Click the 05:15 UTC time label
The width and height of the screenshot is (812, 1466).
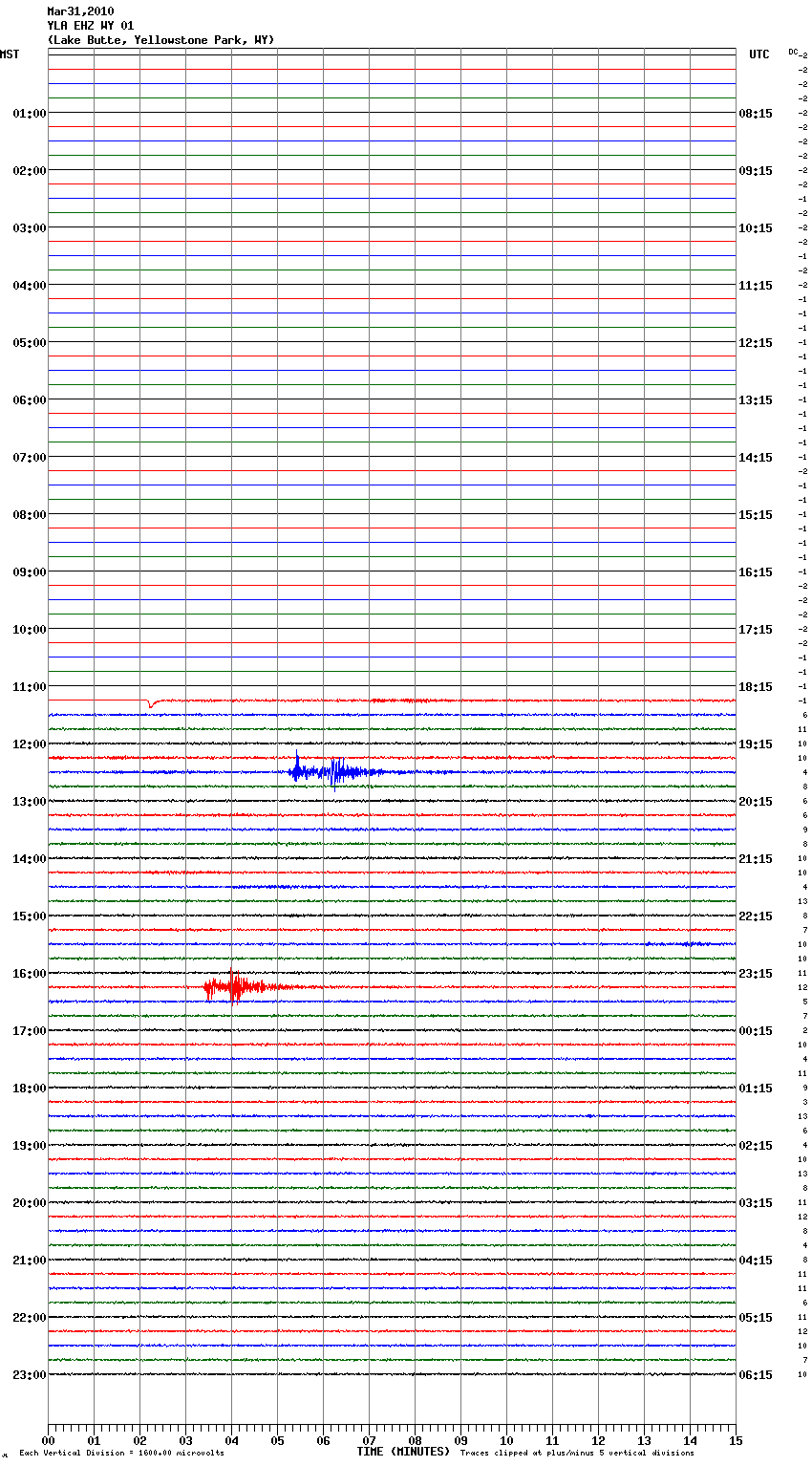tap(756, 1317)
